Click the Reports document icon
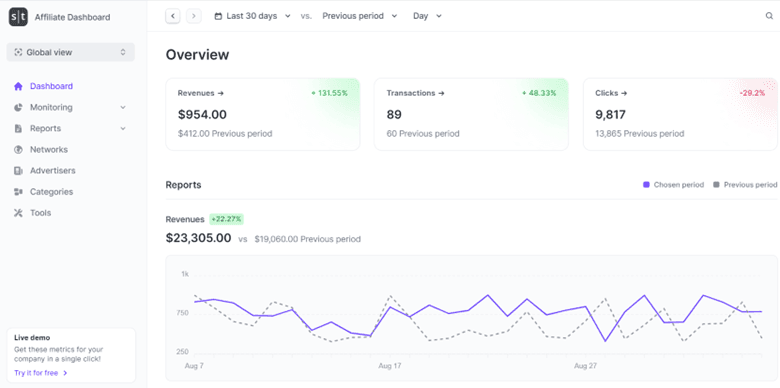 click(x=18, y=128)
